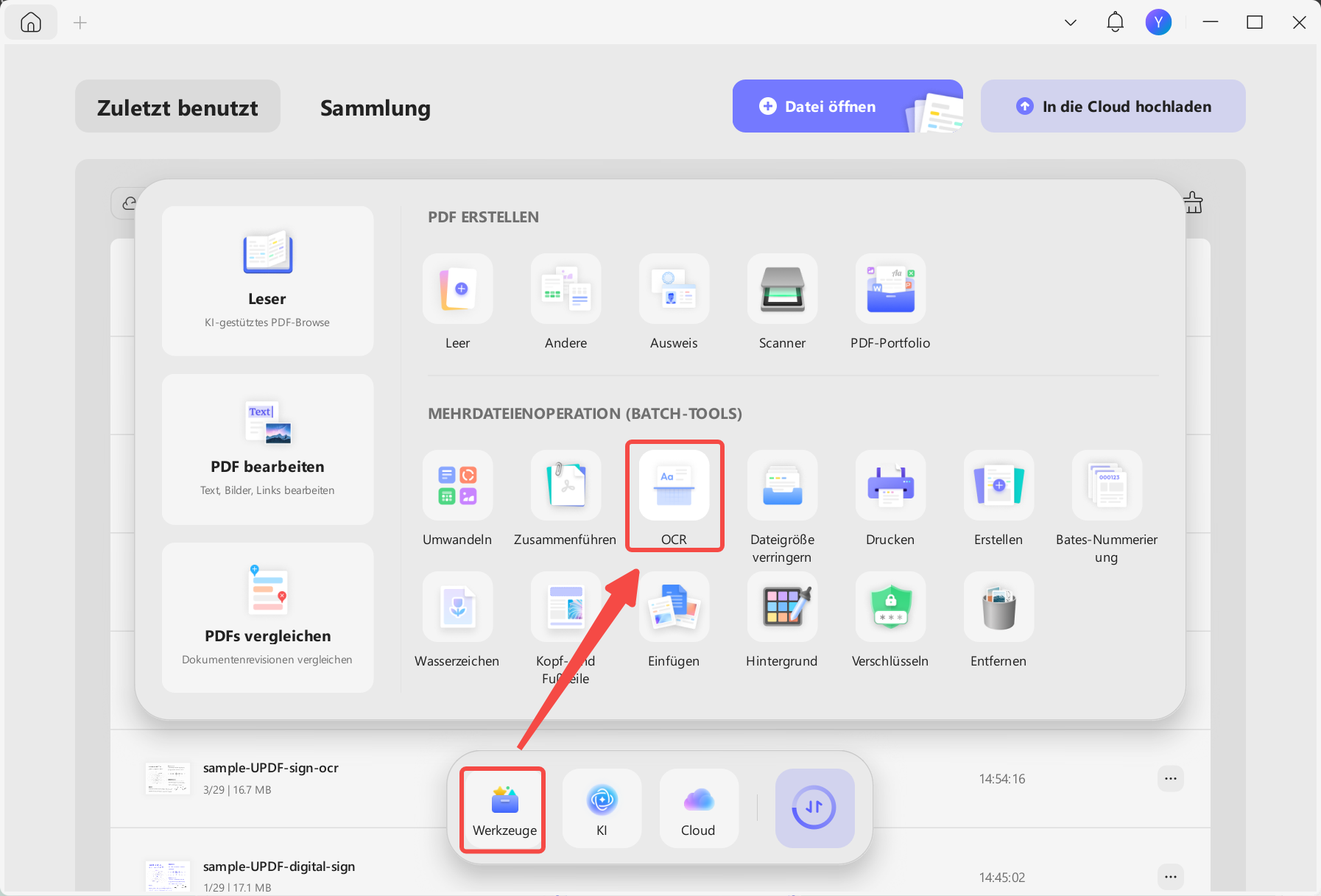Click the Werkzeuge button in bottom bar

(x=504, y=809)
